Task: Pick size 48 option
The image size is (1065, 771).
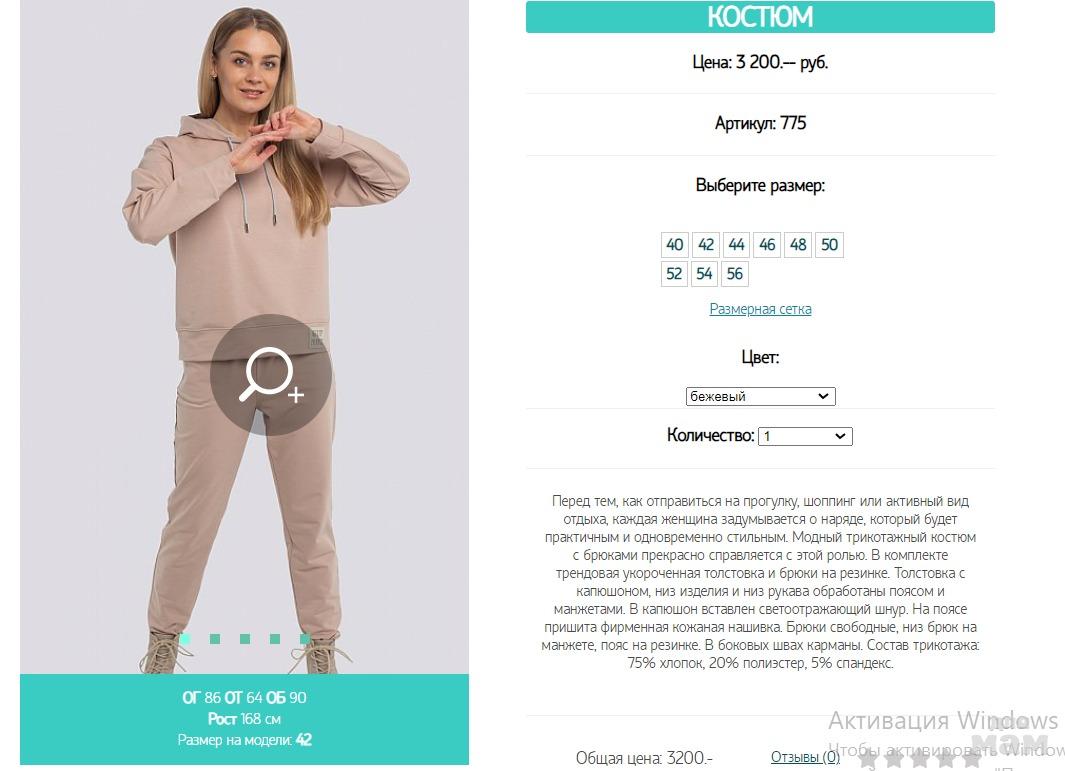Action: [x=798, y=245]
